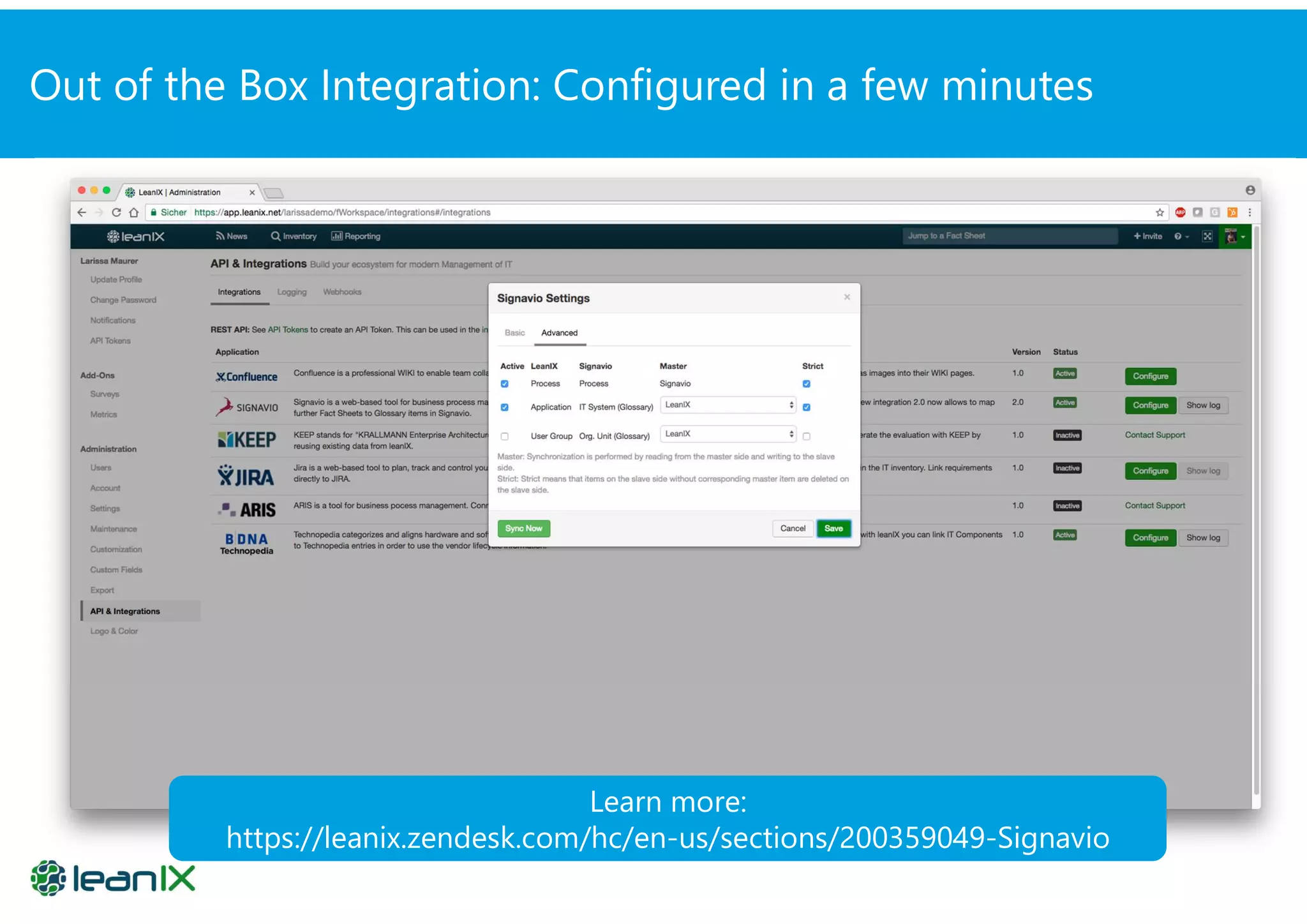Screen dimensions: 1307x924
Task: Open the Adblock extension icon
Action: coord(1181,212)
